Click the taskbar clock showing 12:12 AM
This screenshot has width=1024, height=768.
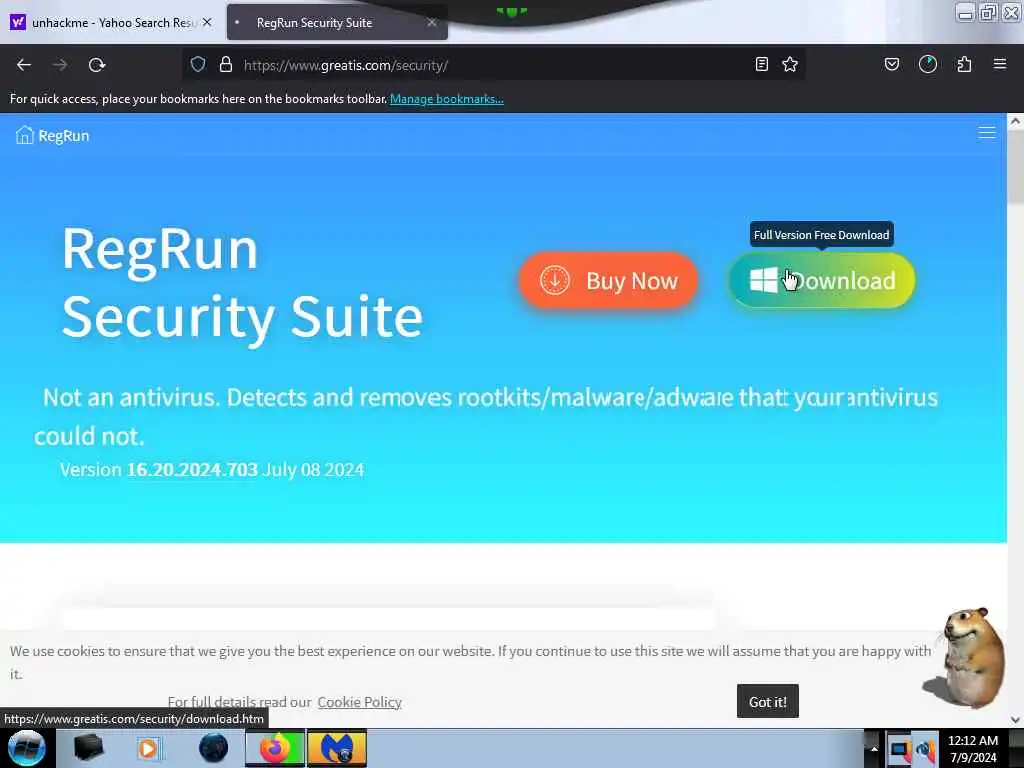[973, 748]
